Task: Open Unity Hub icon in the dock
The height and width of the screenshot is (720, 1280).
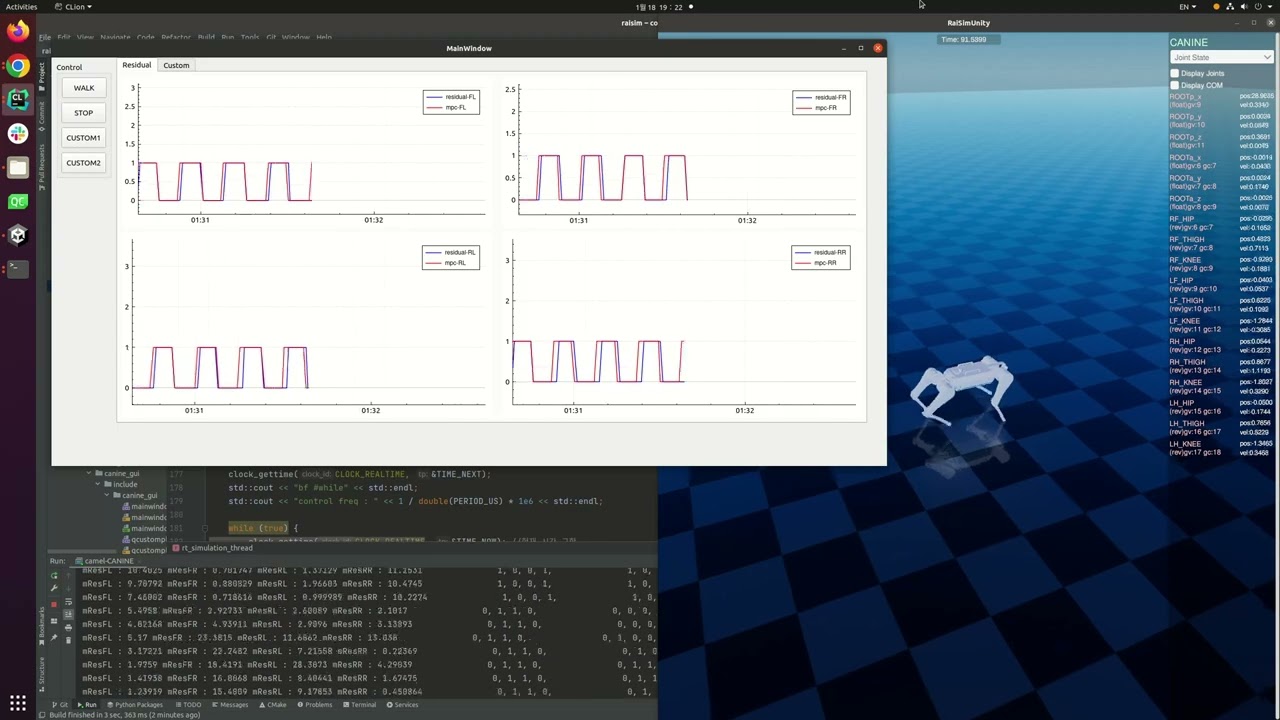Action: [17, 235]
